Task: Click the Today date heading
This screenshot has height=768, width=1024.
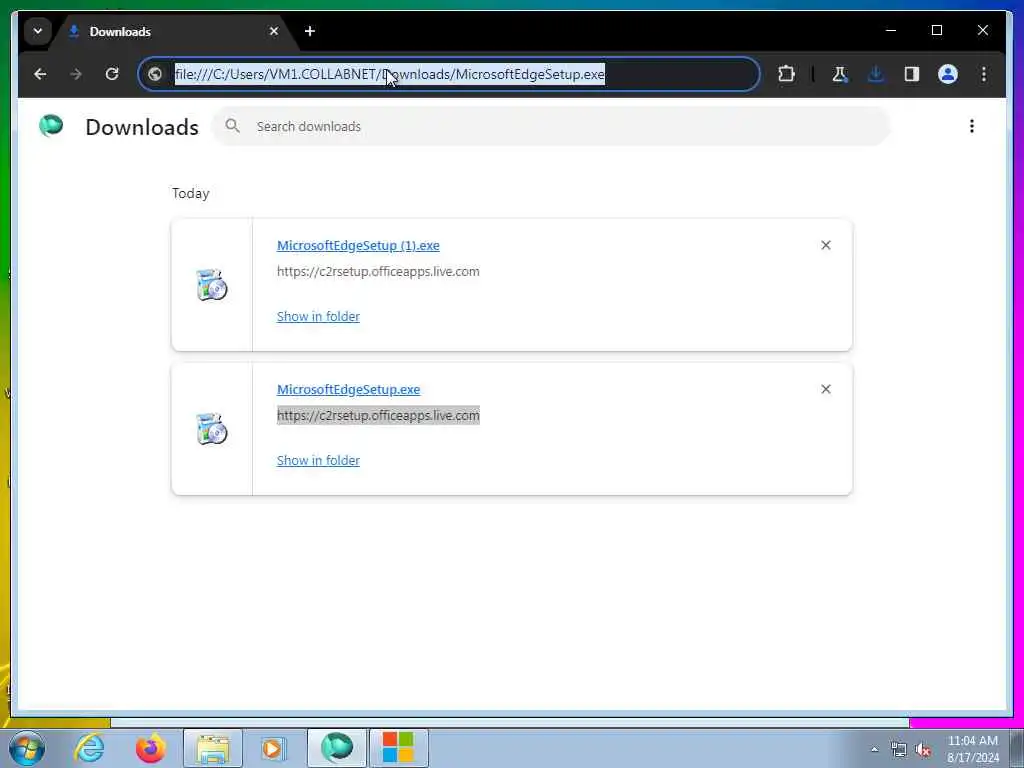Action: [191, 193]
